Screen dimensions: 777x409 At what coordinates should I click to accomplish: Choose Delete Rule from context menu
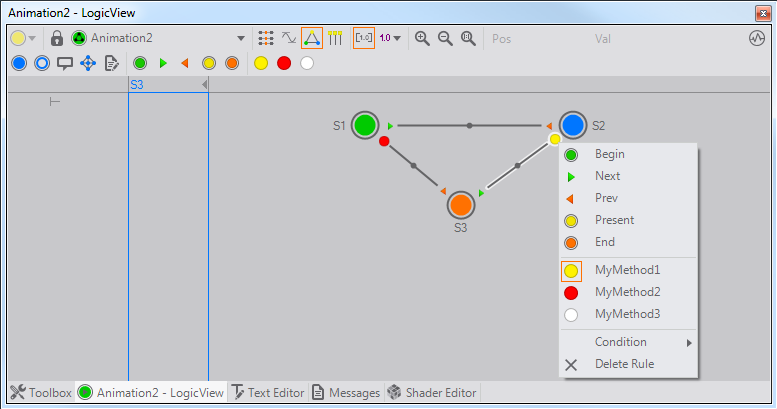(624, 364)
